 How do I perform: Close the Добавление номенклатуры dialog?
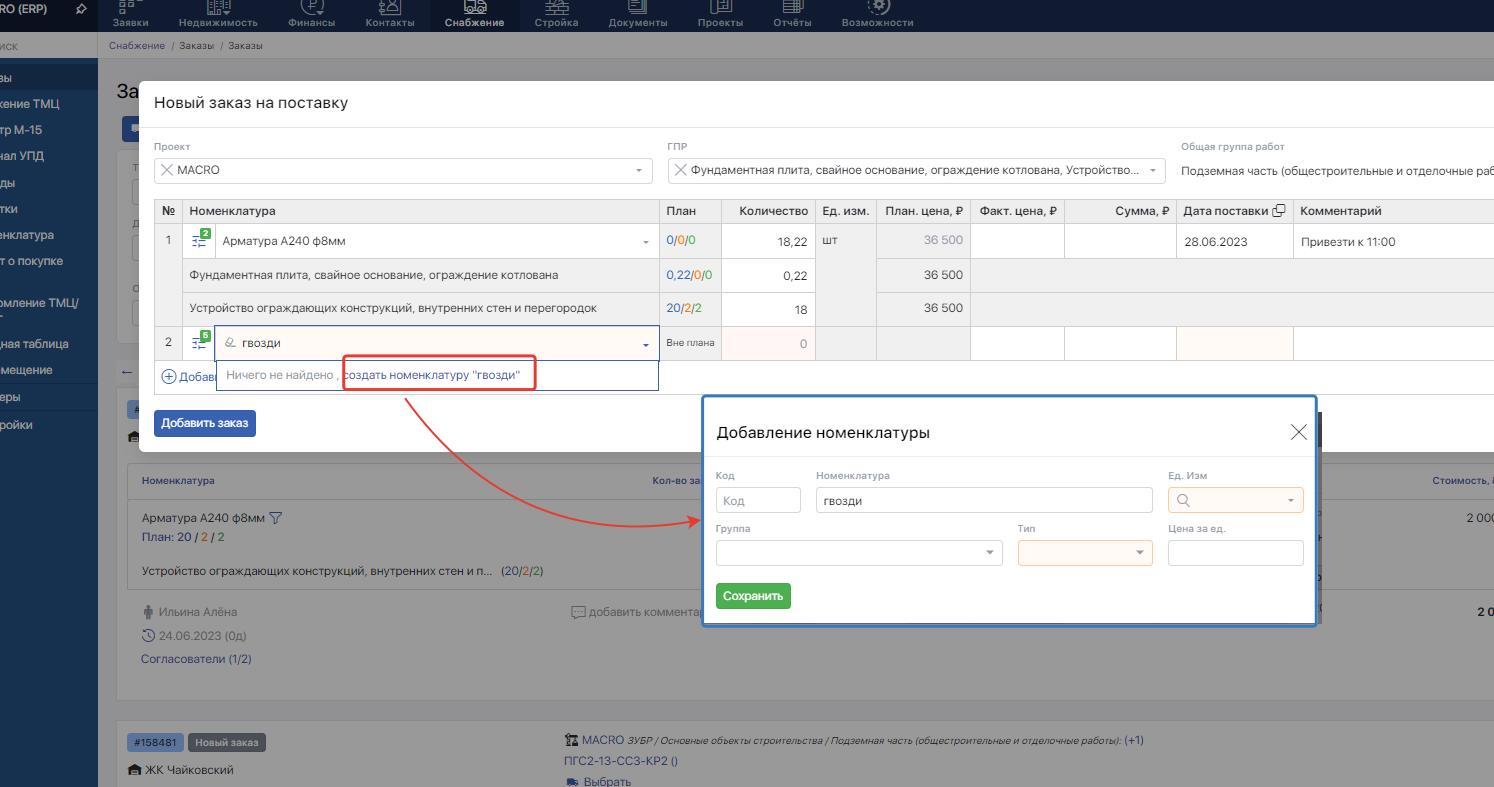[1298, 432]
